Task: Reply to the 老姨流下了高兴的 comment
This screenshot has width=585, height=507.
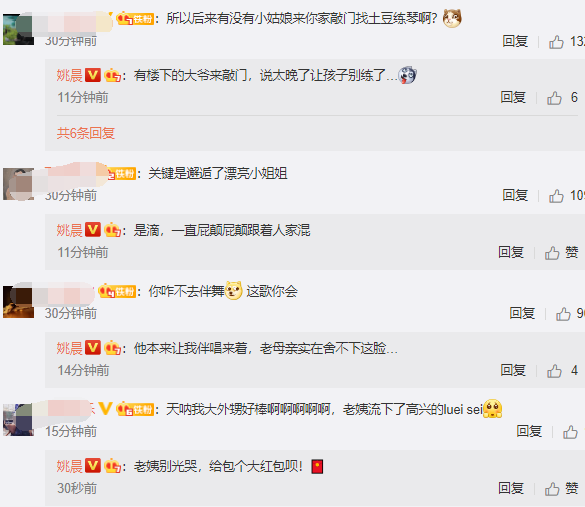Action: [x=529, y=431]
